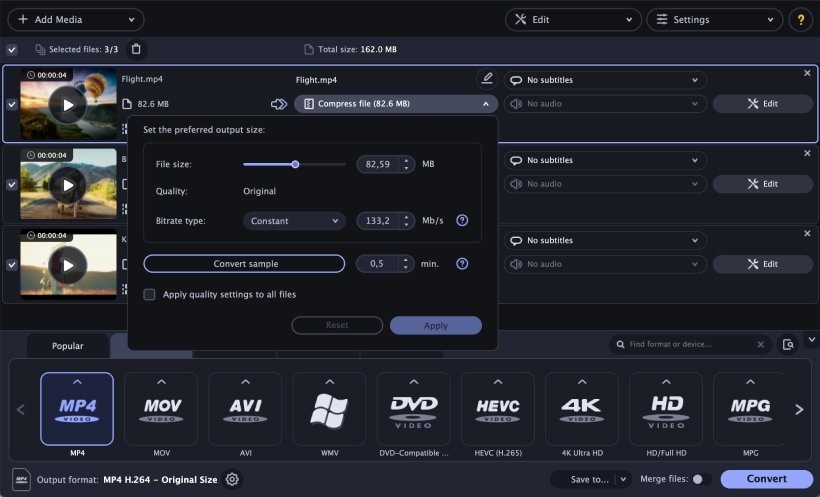Edit the second video file
This screenshot has width=820, height=497.
762,184
